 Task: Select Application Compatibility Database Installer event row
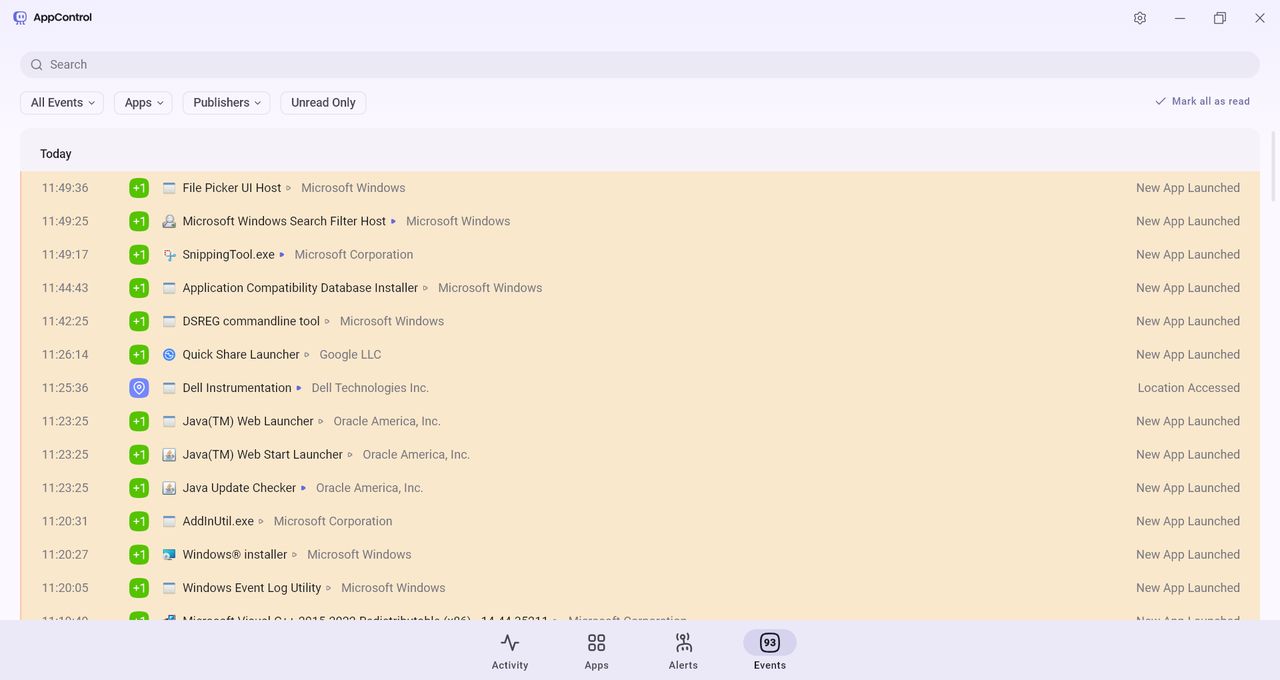(x=640, y=288)
